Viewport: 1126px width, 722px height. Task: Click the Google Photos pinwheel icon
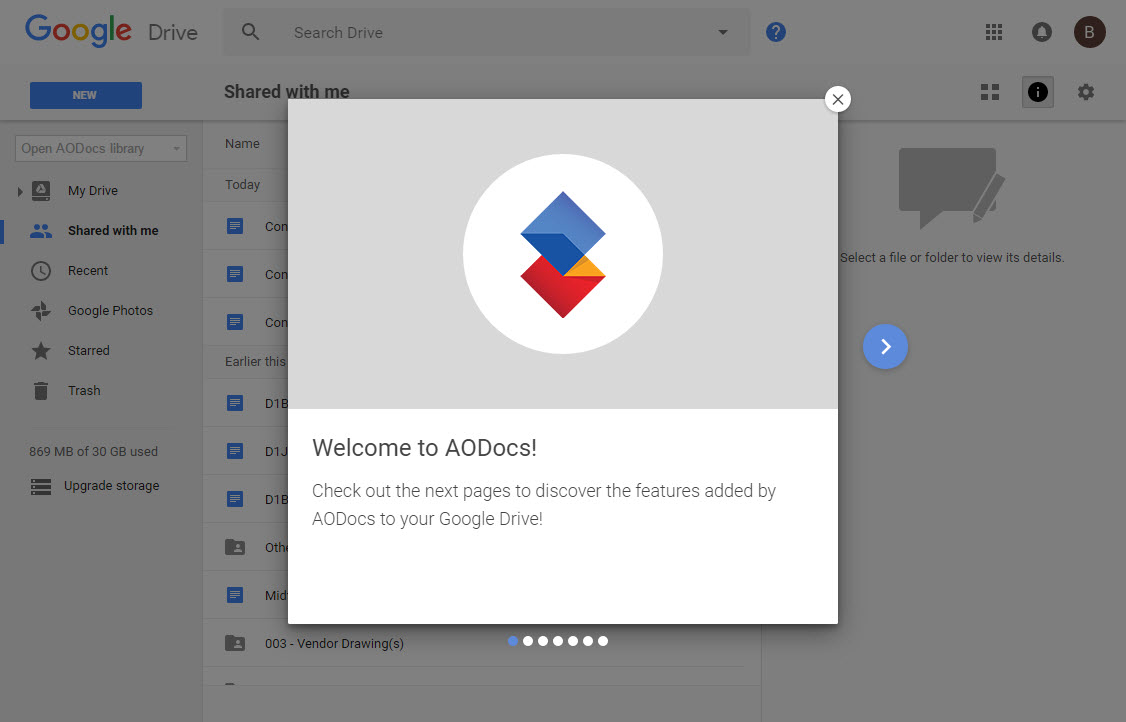(41, 310)
